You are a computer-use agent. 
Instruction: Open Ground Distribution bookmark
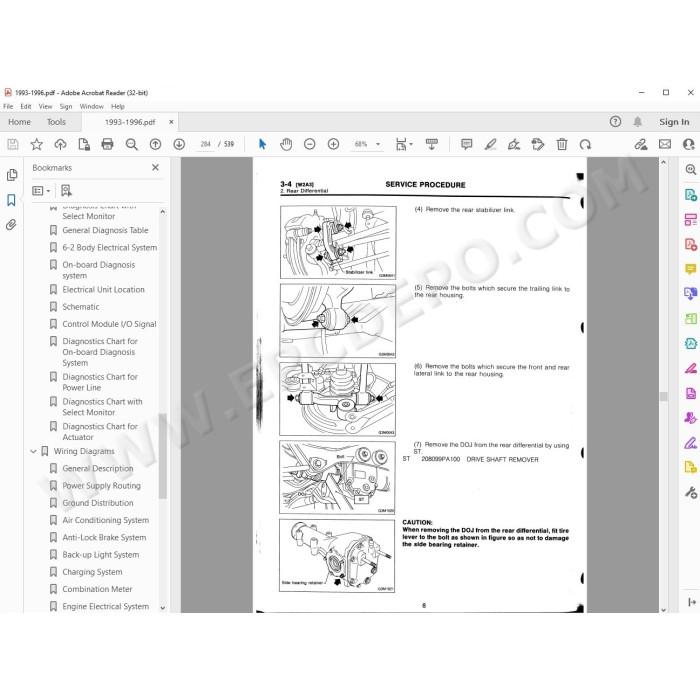click(98, 503)
